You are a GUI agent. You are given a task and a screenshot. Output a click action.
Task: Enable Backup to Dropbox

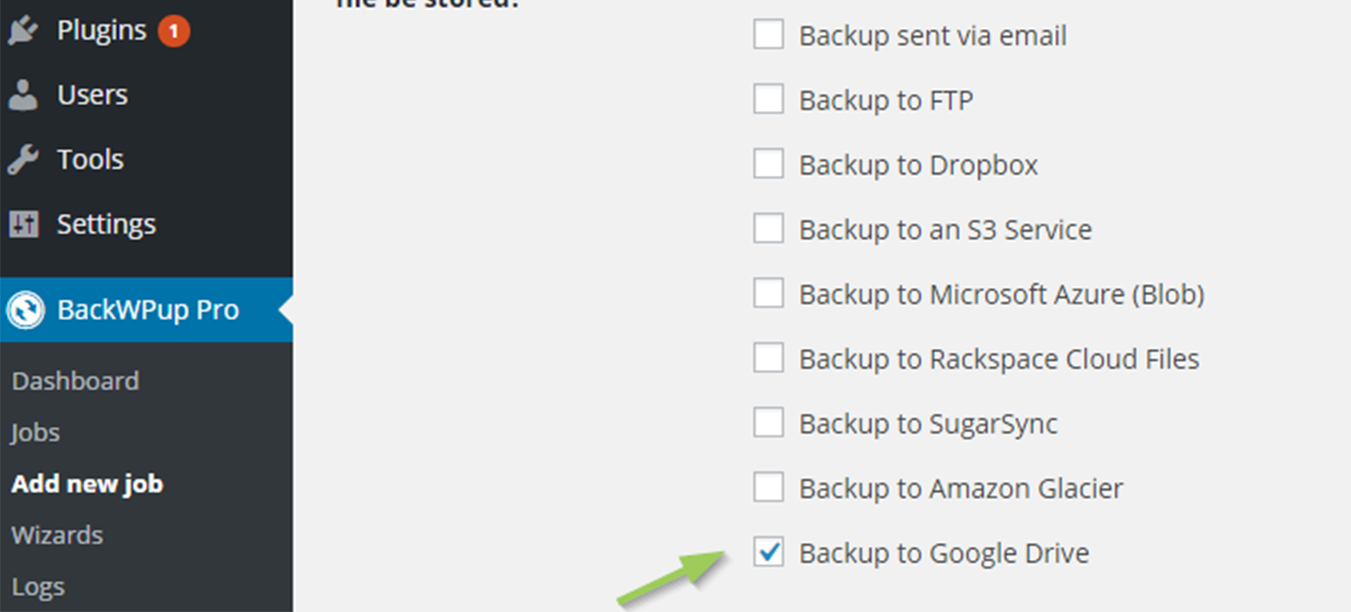click(x=769, y=163)
